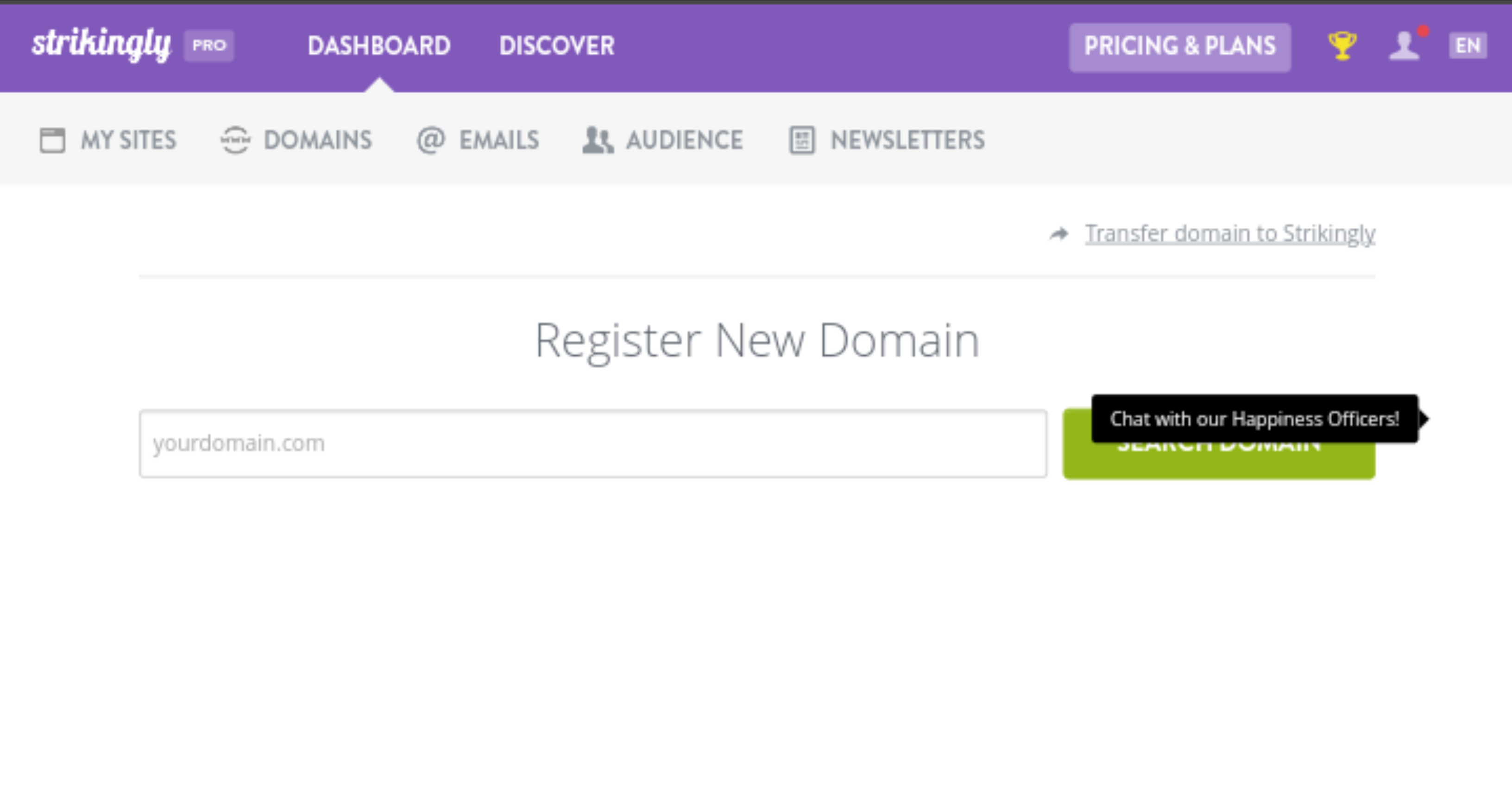Click Transfer domain to Strikingly link
Viewport: 1512px width, 799px height.
1229,233
